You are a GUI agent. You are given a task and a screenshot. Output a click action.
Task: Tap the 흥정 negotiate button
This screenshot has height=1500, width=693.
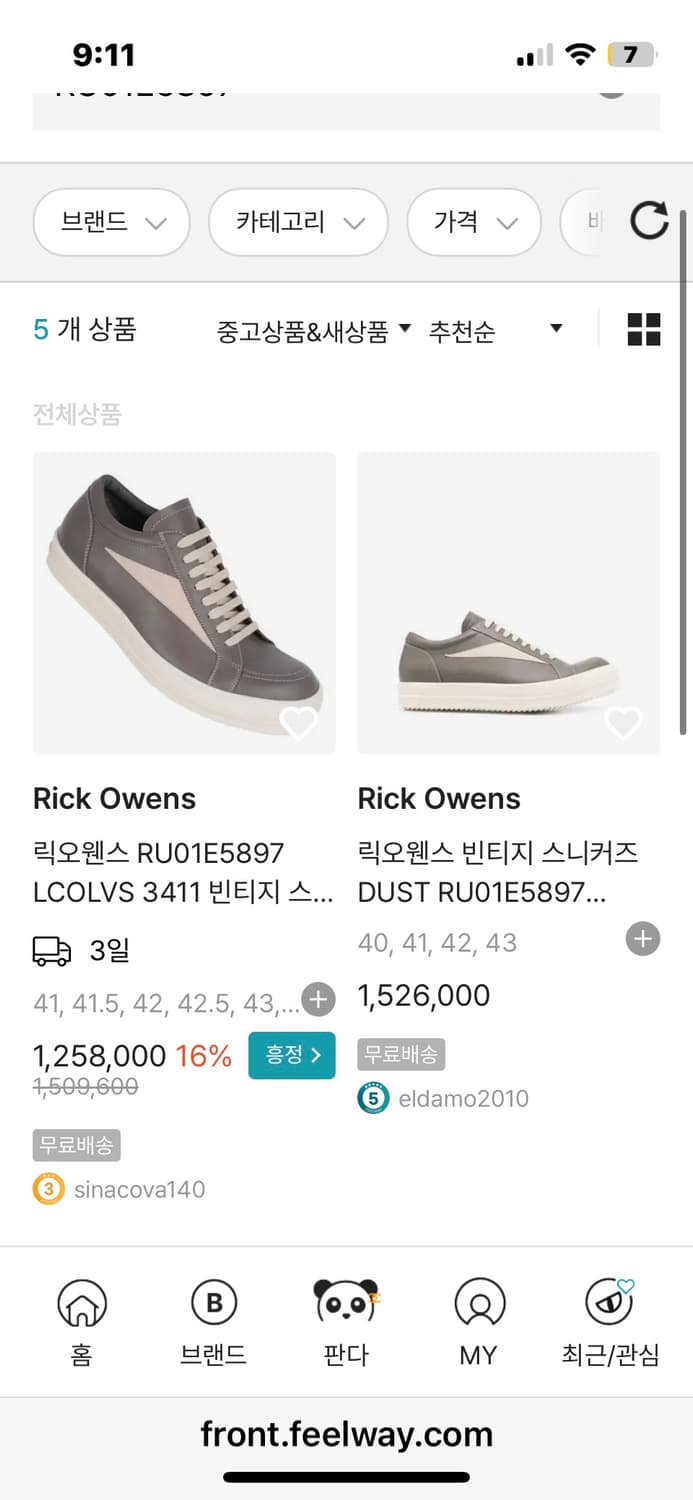pos(291,1055)
